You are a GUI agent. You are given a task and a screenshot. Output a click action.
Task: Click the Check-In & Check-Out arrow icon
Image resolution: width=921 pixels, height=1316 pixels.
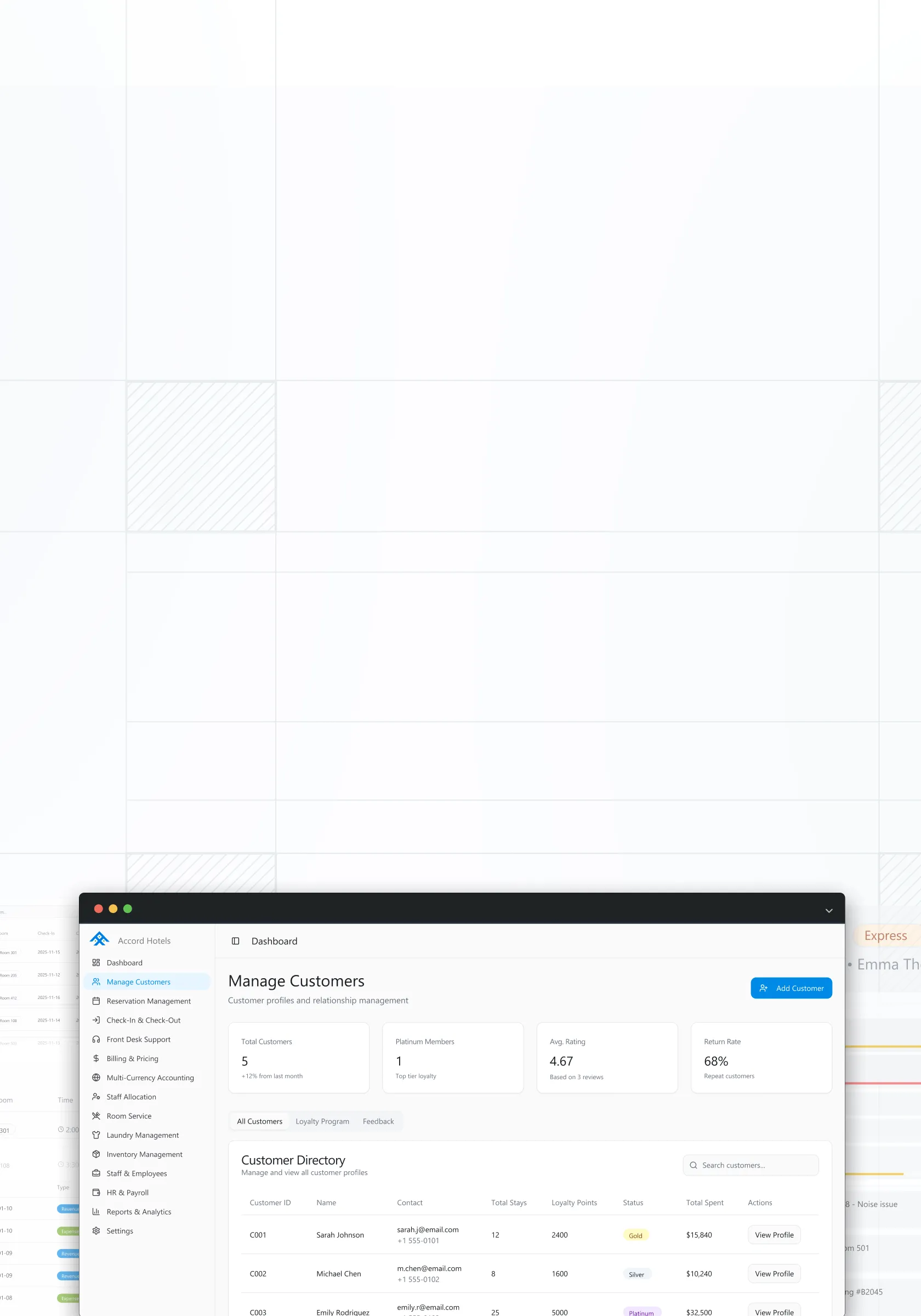pyautogui.click(x=96, y=1020)
